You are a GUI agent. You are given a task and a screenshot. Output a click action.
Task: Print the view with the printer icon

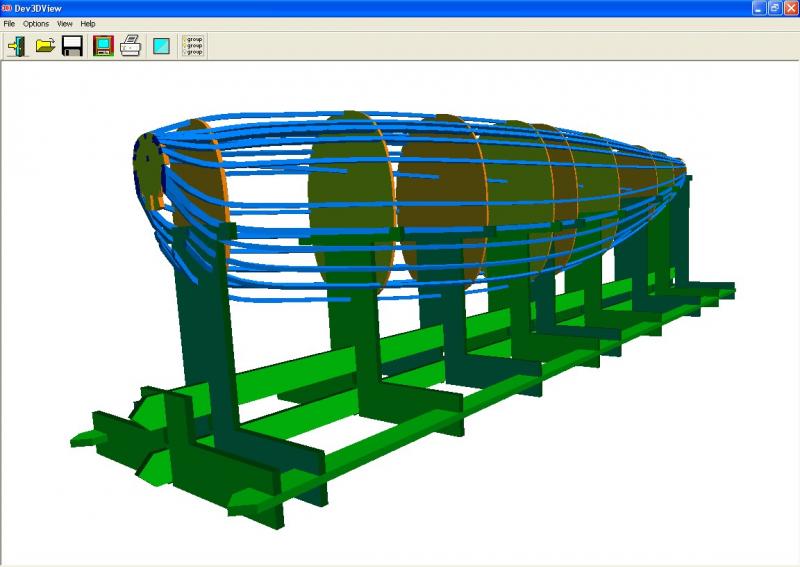point(130,46)
